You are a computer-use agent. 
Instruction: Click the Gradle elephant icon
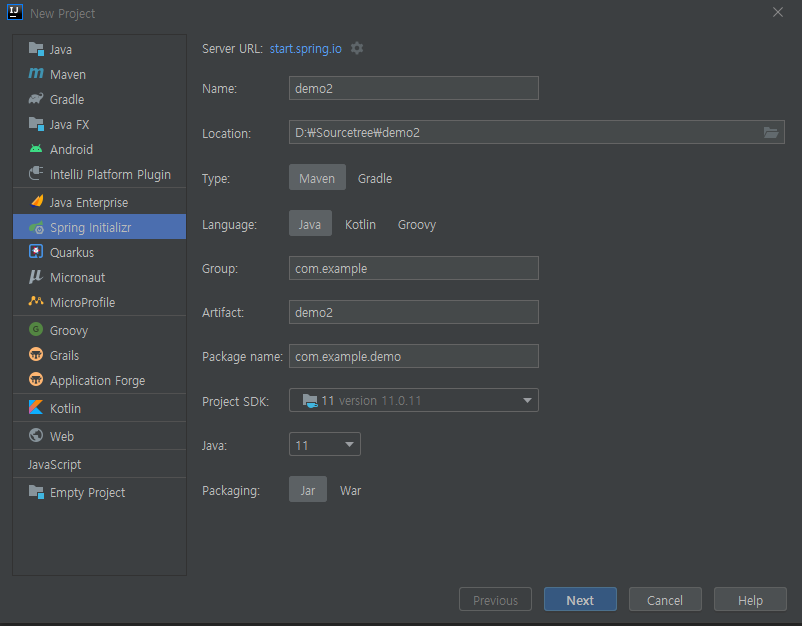(x=36, y=99)
